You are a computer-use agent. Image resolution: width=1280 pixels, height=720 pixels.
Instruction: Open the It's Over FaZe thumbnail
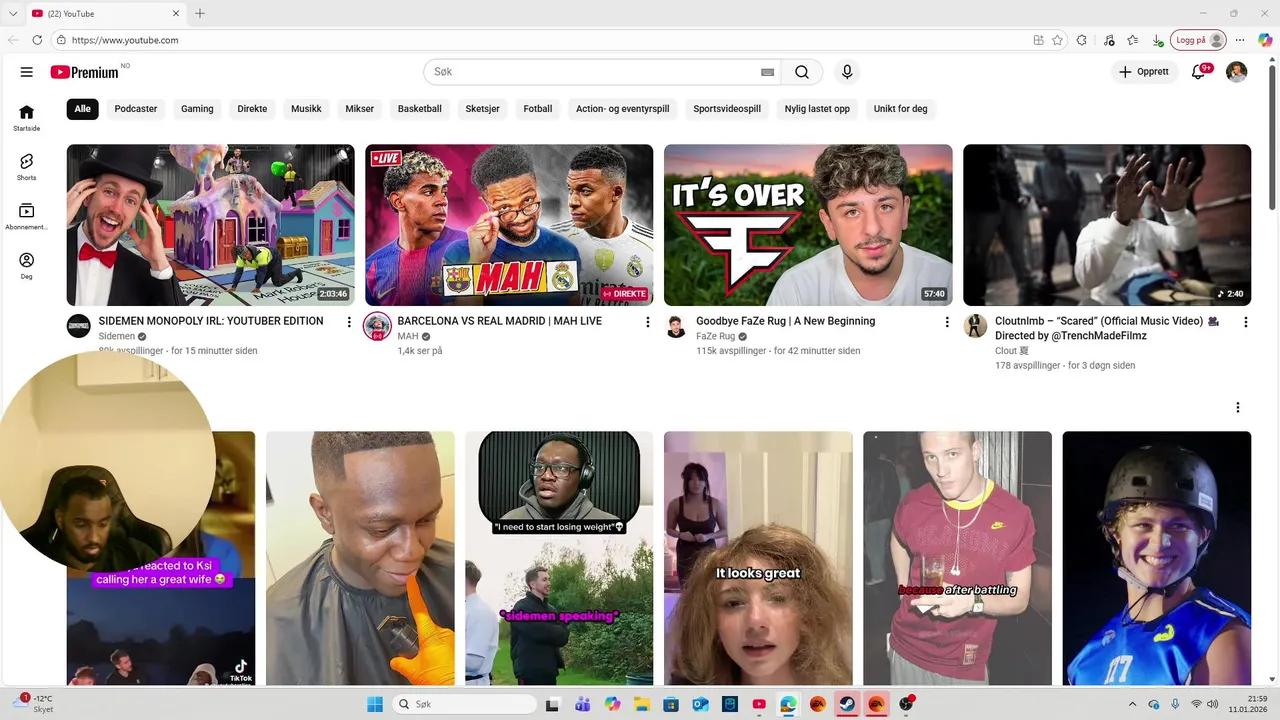pos(808,225)
